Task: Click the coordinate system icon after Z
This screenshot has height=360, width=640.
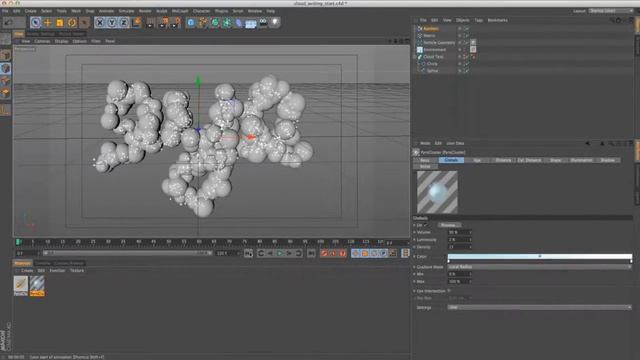Action: [136, 22]
